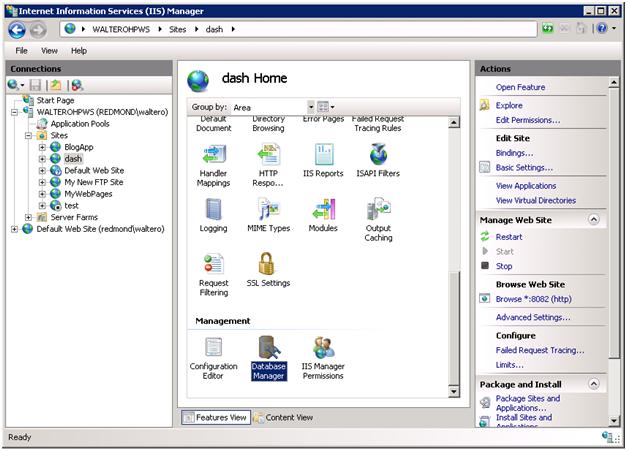Expand the Default Web Site node under Sites
628x451 pixels.
[x=42, y=171]
